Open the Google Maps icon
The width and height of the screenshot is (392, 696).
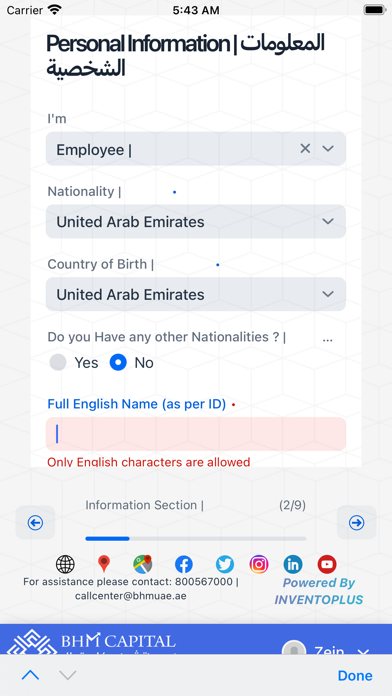[143, 564]
